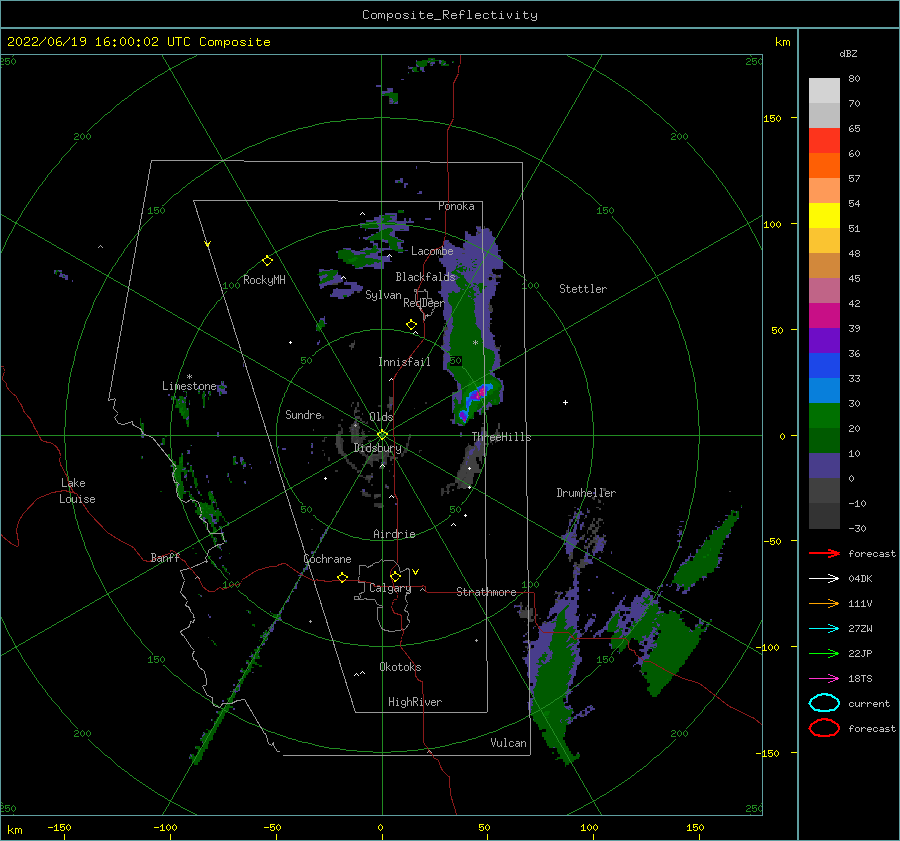Screen dimensions: 900x841
Task: Click the magenta storm core near ThreeHills
Action: 480,393
